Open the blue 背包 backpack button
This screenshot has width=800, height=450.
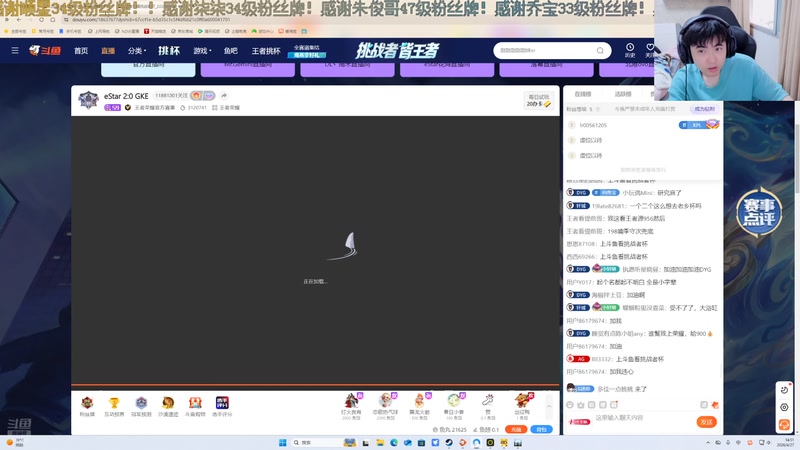point(541,430)
